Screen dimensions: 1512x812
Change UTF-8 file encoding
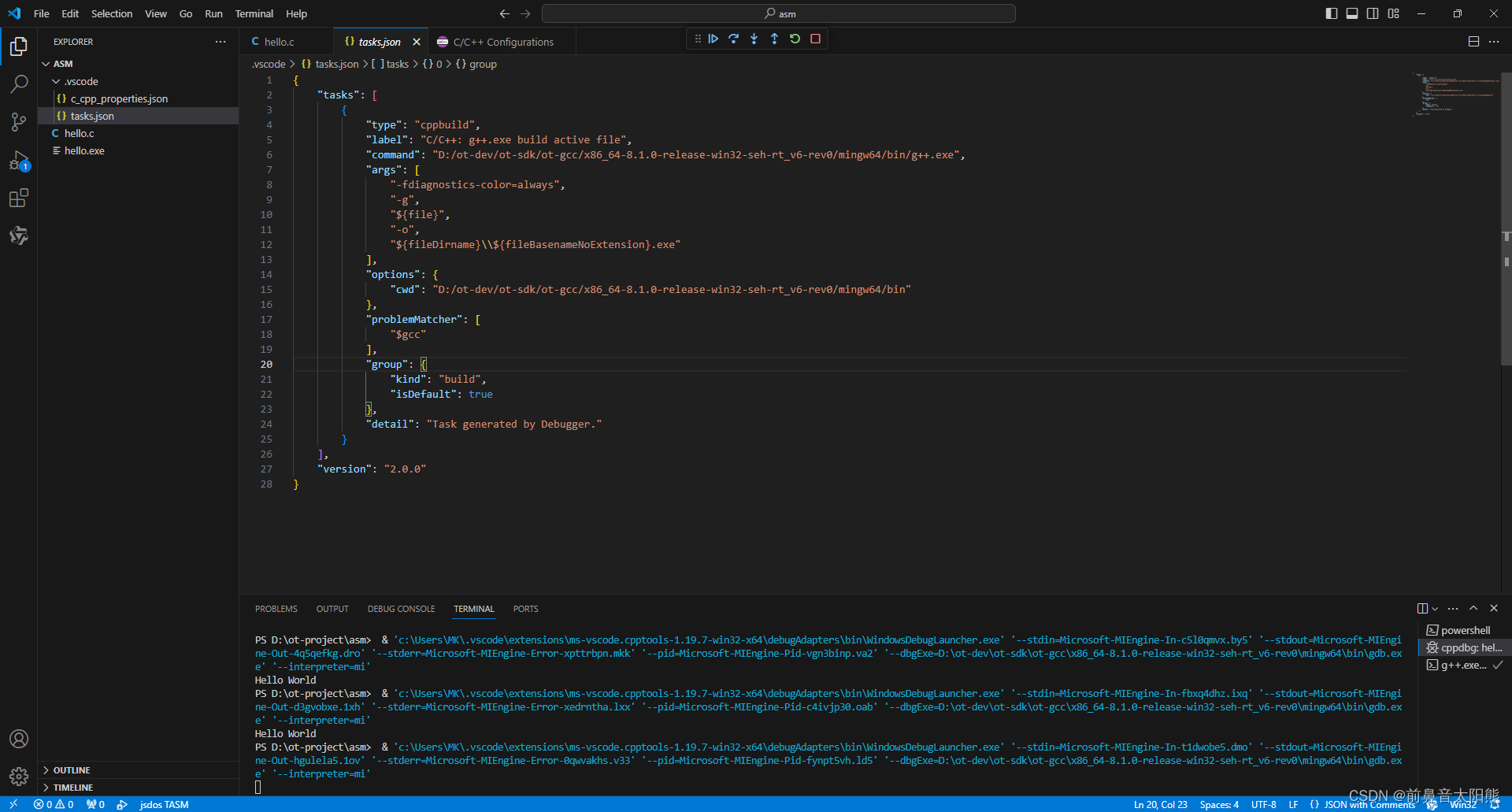(1264, 804)
